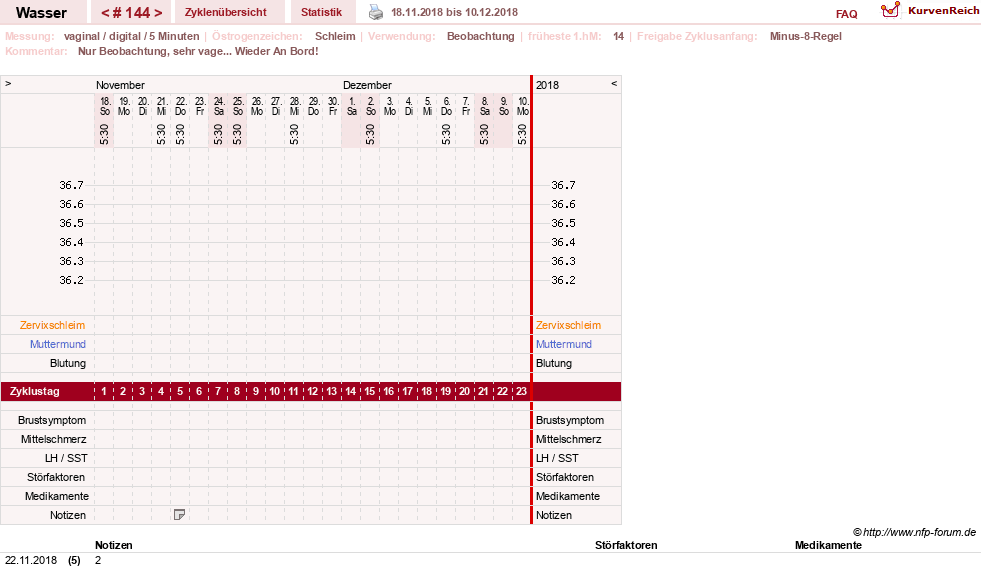Open the Statistik tab

tap(322, 12)
